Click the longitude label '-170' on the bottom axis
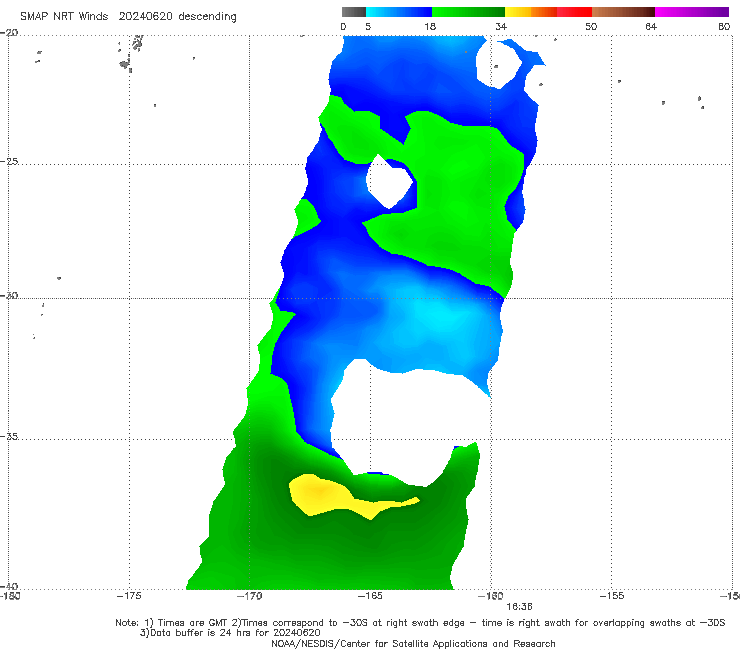The width and height of the screenshot is (740, 650). 249,596
